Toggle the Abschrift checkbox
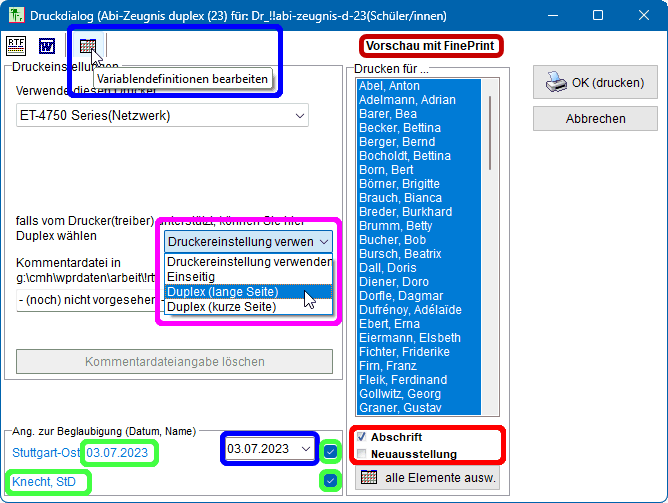 point(362,437)
